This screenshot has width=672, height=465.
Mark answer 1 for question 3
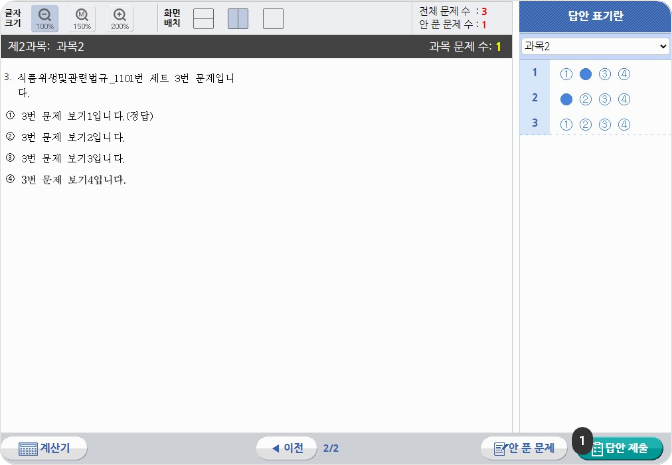click(566, 124)
